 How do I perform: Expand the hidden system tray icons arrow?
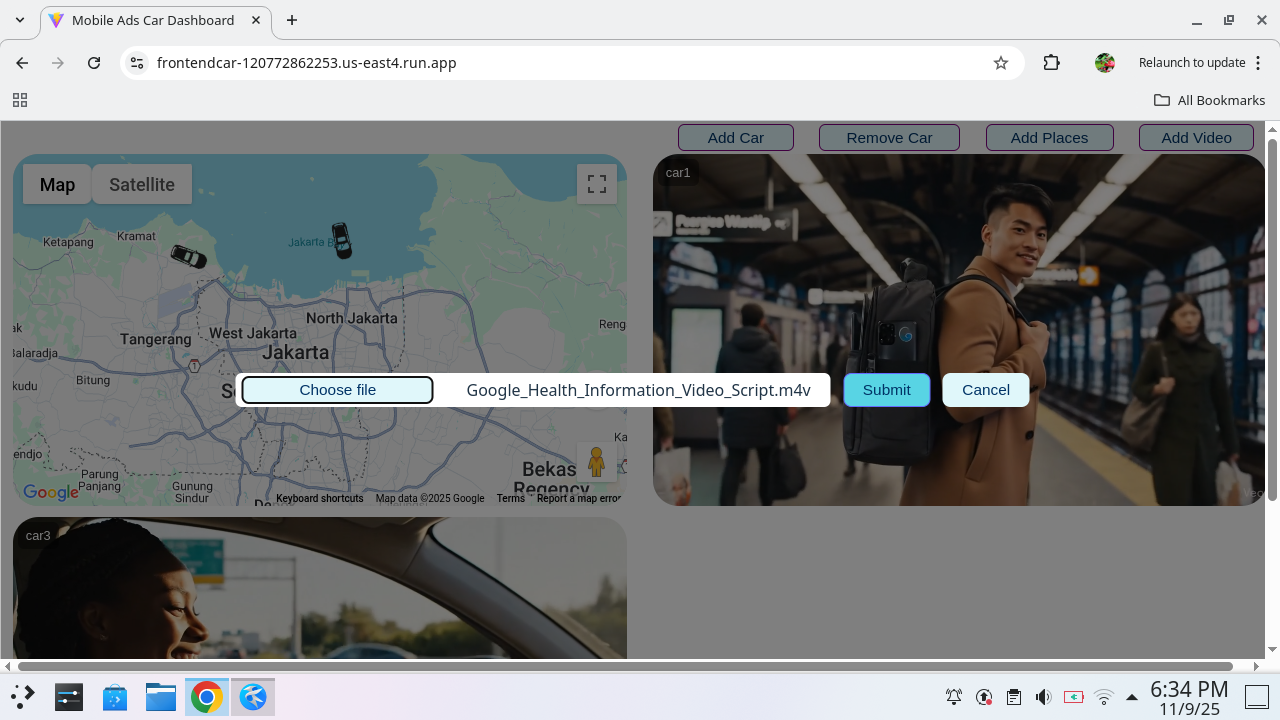pos(1132,696)
